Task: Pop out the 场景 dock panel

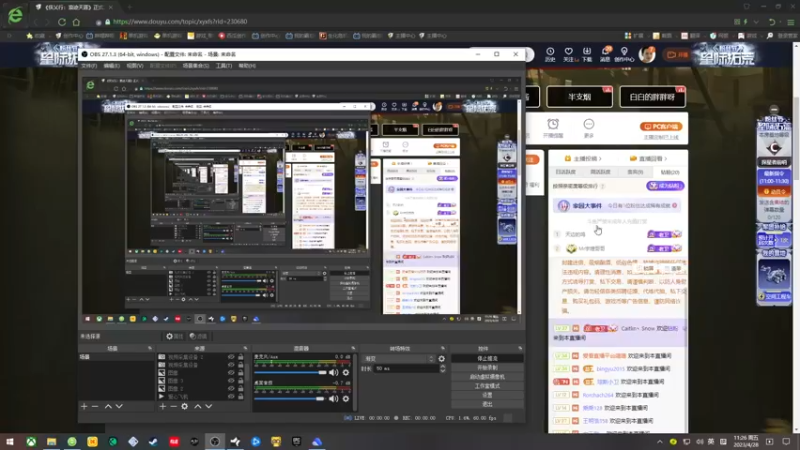Action: click(150, 348)
